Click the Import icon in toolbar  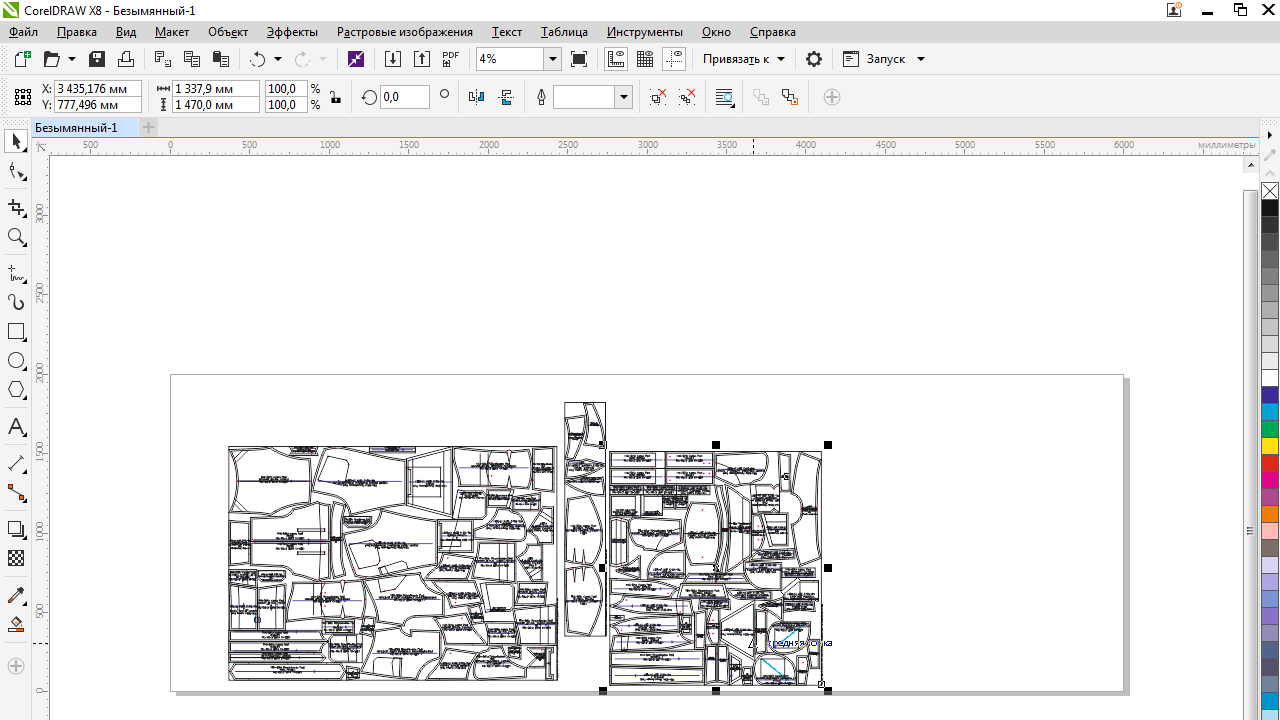[x=393, y=59]
